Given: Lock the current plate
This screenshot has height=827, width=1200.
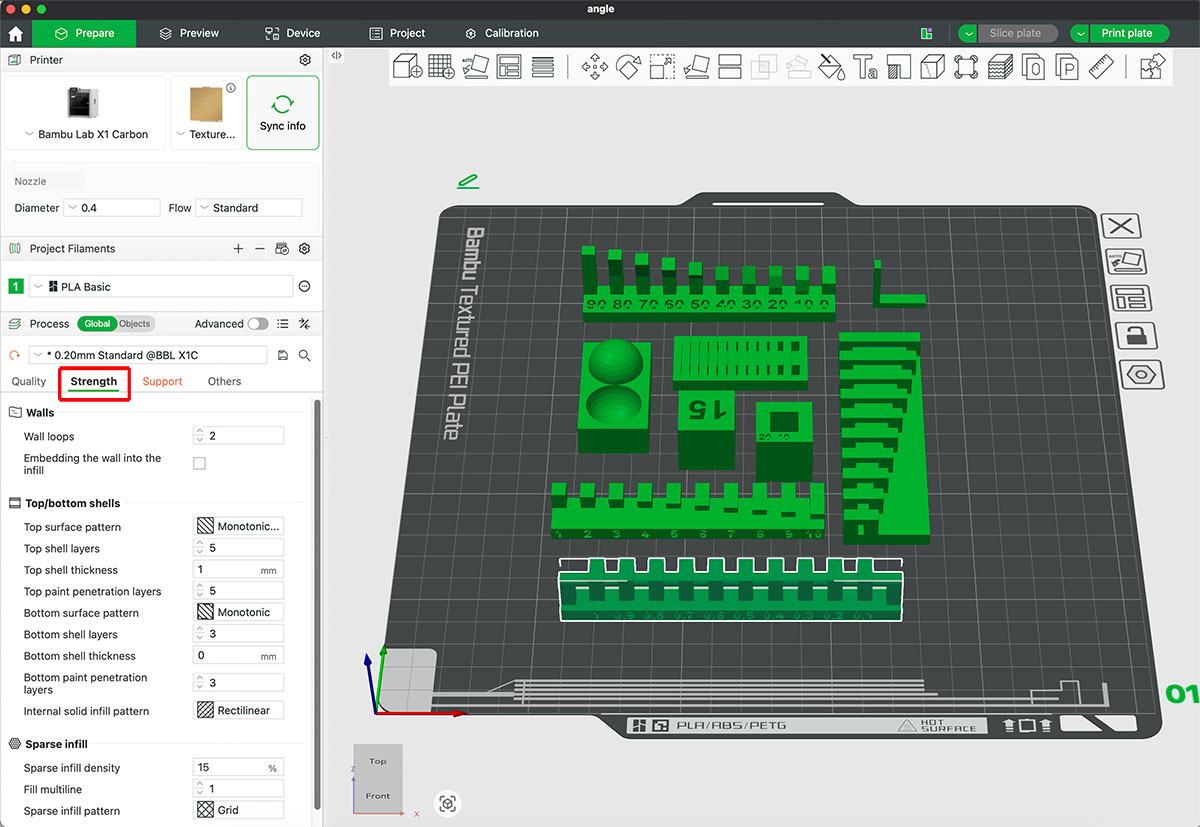Looking at the screenshot, I should pos(1137,336).
